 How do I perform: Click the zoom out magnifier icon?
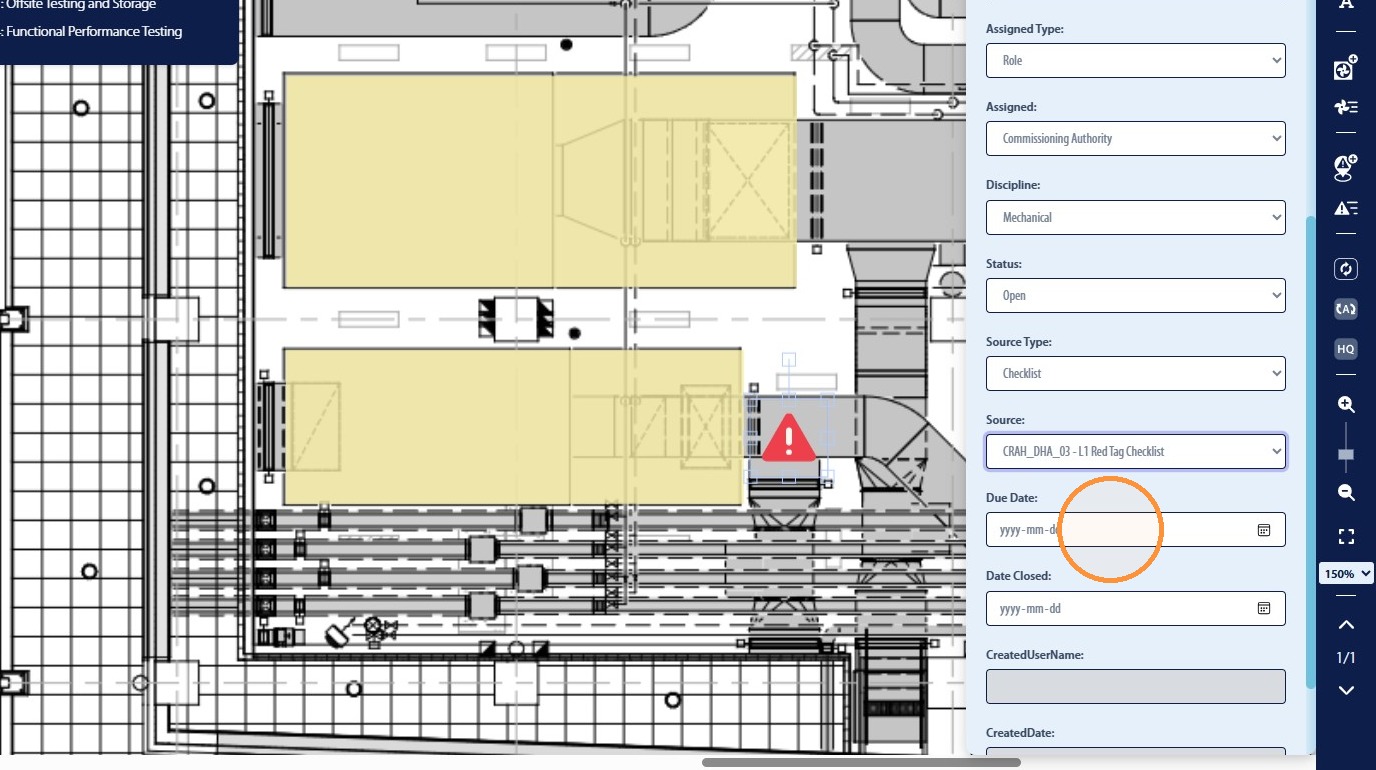1346,493
